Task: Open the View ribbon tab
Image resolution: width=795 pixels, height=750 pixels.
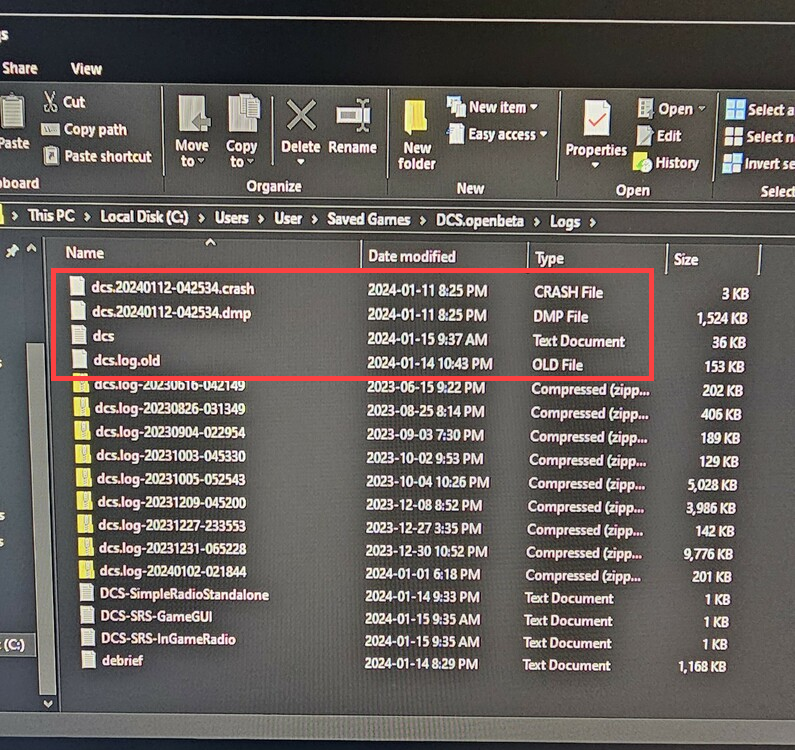Action: tap(87, 69)
